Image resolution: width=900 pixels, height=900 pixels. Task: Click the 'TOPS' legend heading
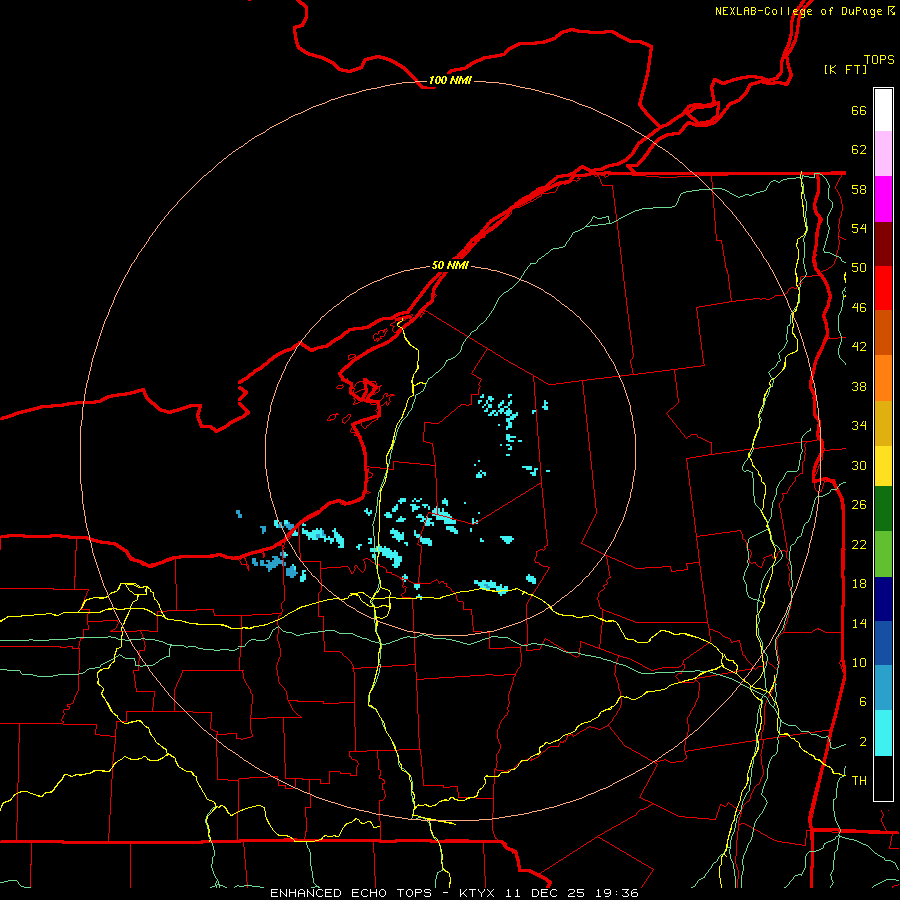tap(879, 60)
